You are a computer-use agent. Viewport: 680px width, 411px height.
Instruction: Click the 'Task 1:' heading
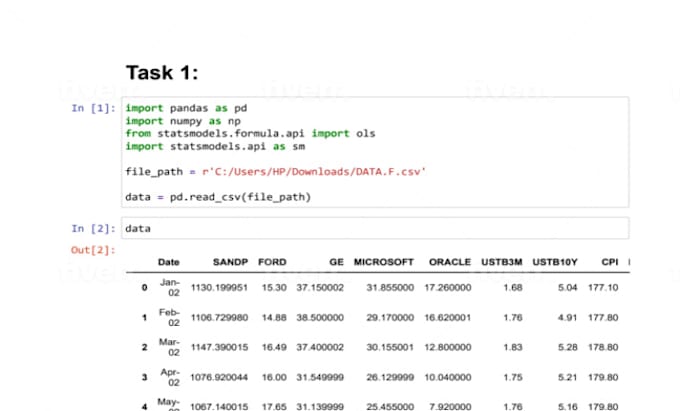coord(162,72)
